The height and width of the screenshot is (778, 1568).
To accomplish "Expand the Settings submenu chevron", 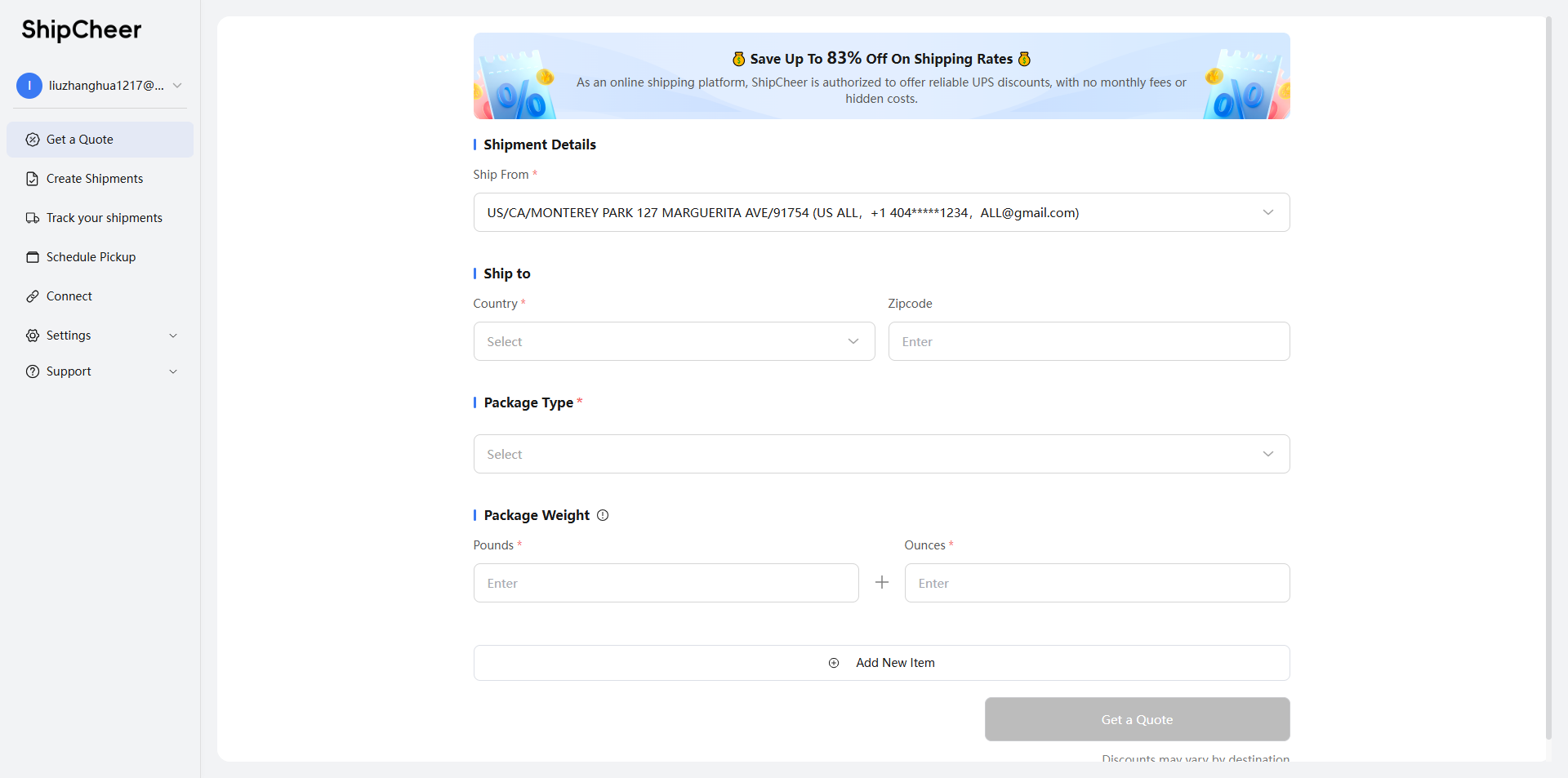I will (x=173, y=336).
